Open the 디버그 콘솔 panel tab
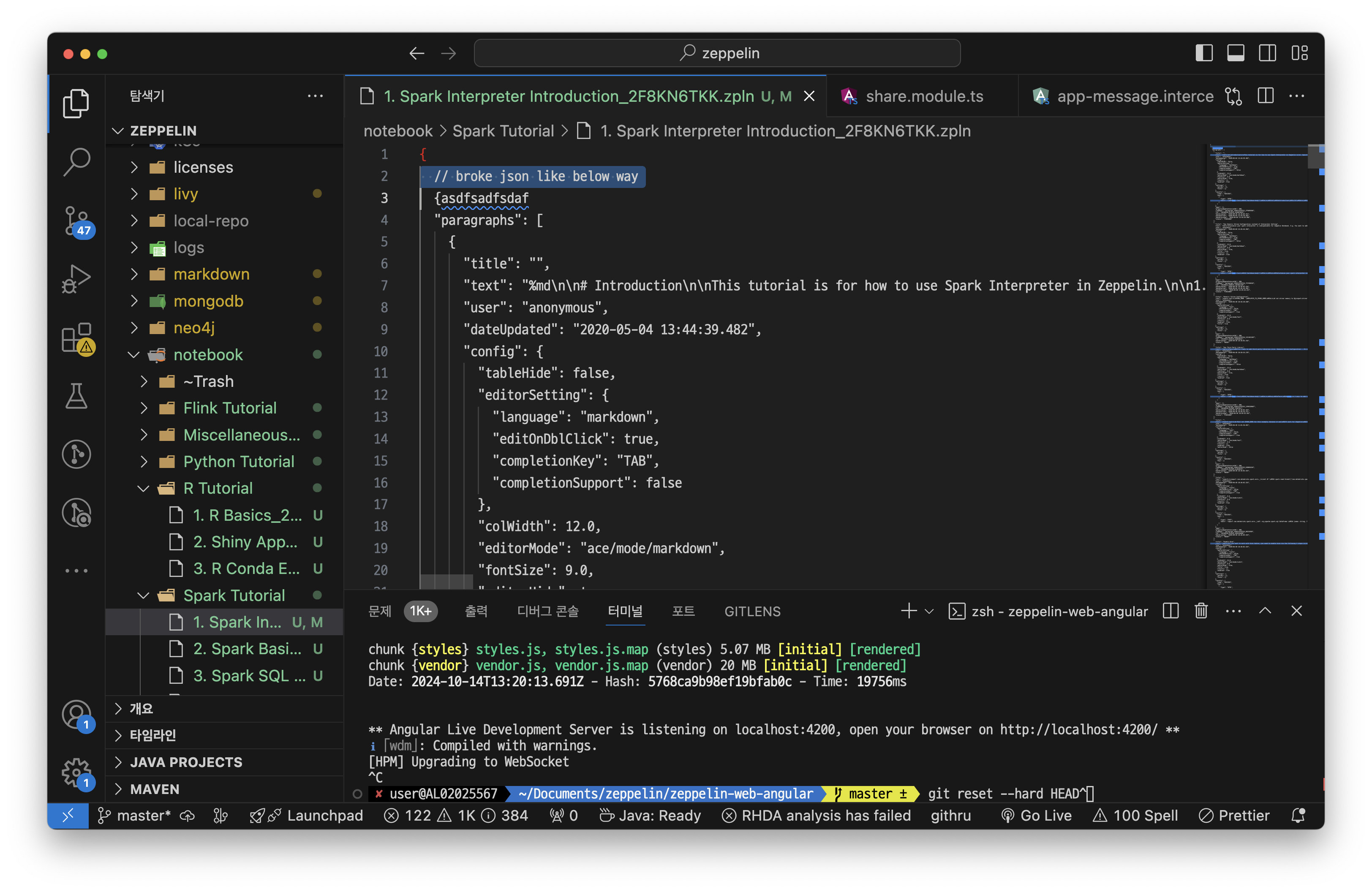Screen dimensions: 1372x892 point(547,611)
